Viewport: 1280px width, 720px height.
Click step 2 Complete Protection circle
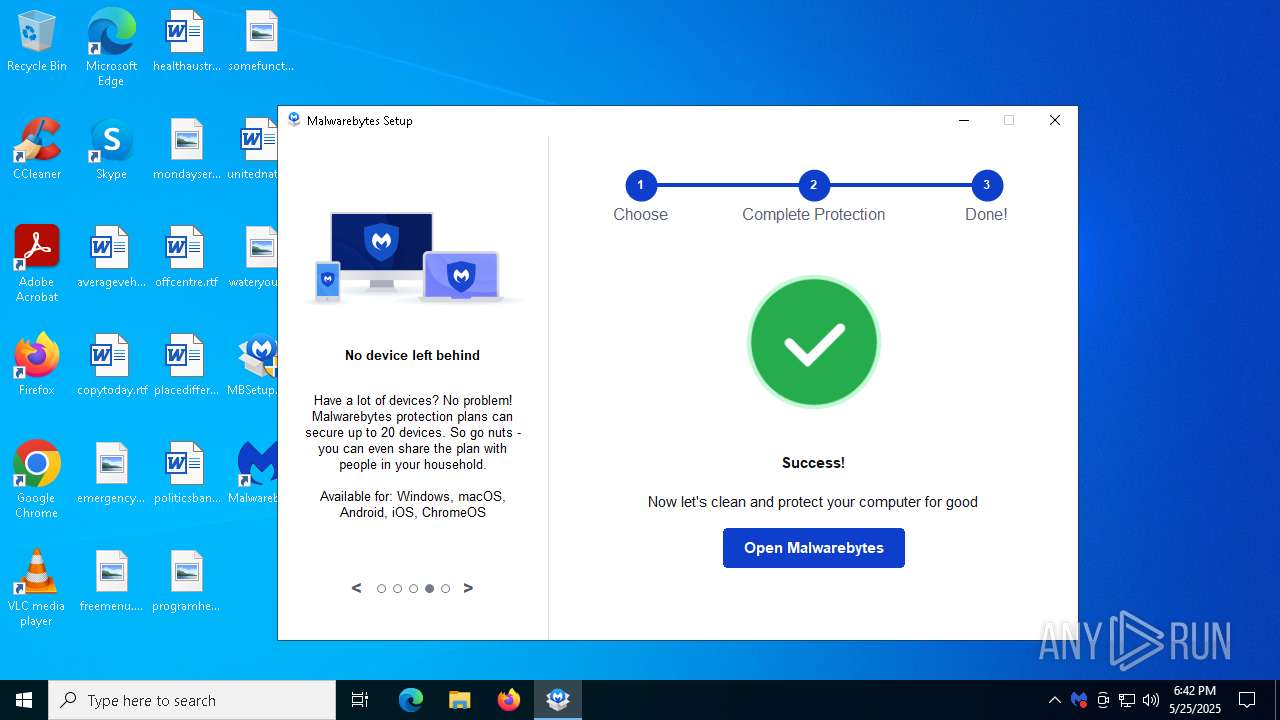pos(814,185)
